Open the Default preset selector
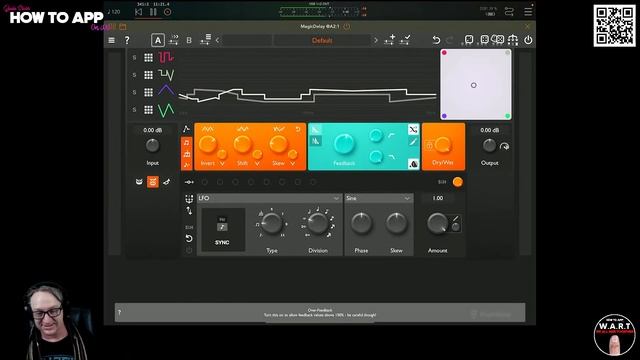The image size is (640, 360). [322, 40]
